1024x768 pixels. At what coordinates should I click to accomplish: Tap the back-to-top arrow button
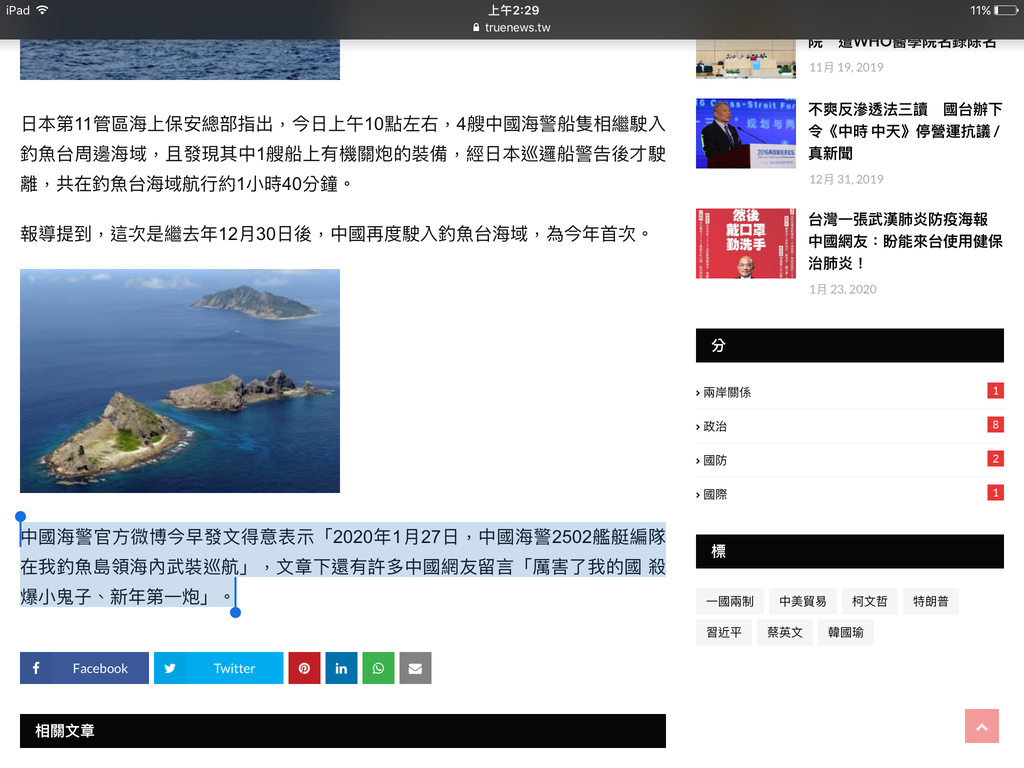[982, 726]
